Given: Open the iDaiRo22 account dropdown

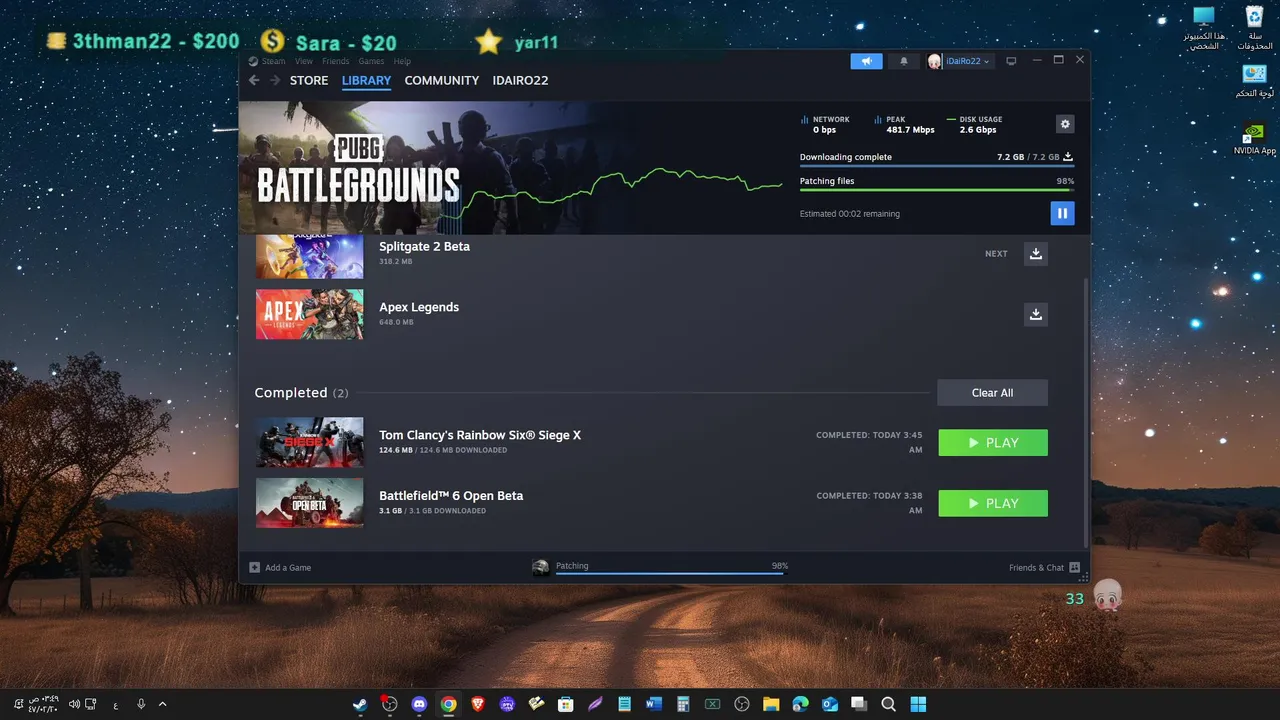Looking at the screenshot, I should coord(960,61).
